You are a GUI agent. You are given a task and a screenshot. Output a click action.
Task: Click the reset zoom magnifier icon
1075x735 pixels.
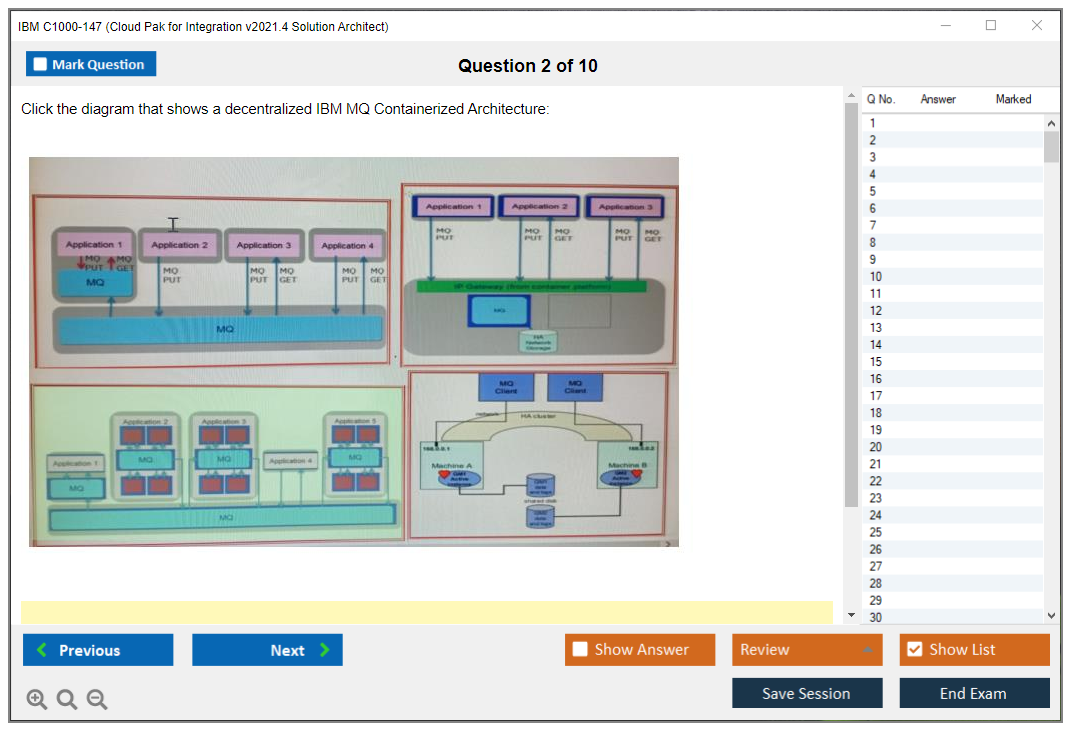pos(67,700)
